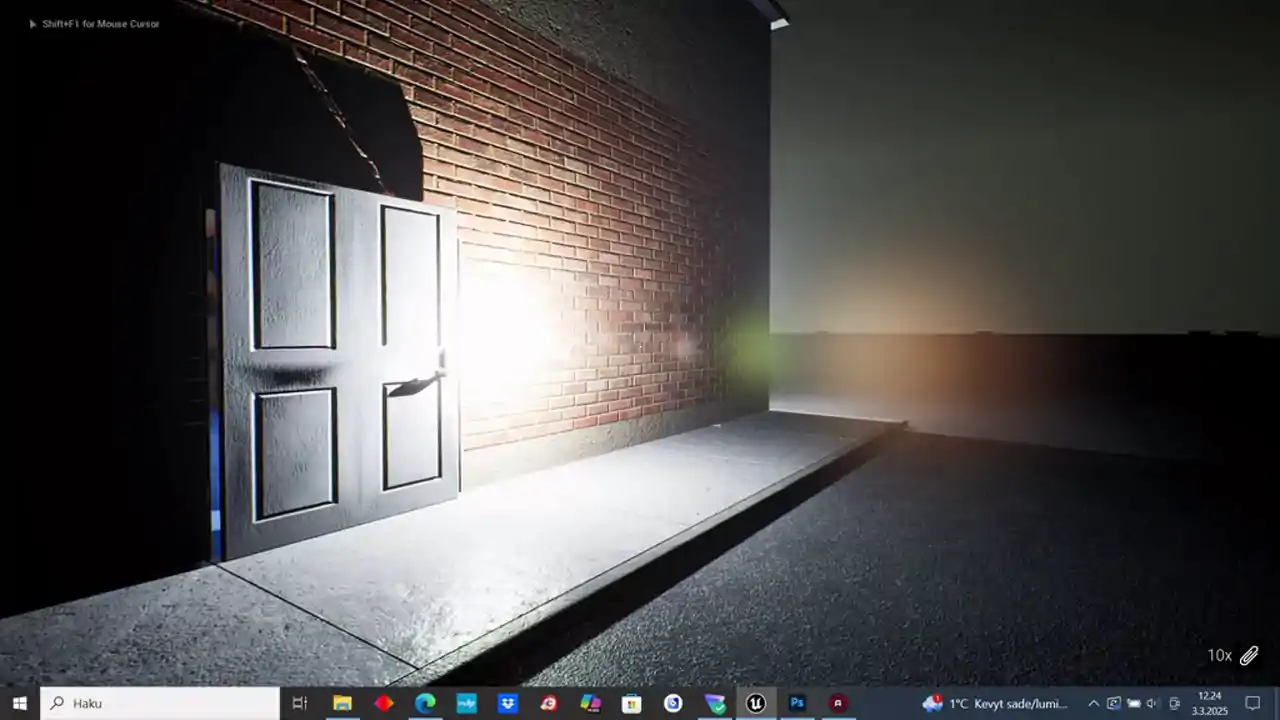This screenshot has height=720, width=1280.
Task: Open the Windows notification center
Action: pyautogui.click(x=1252, y=703)
